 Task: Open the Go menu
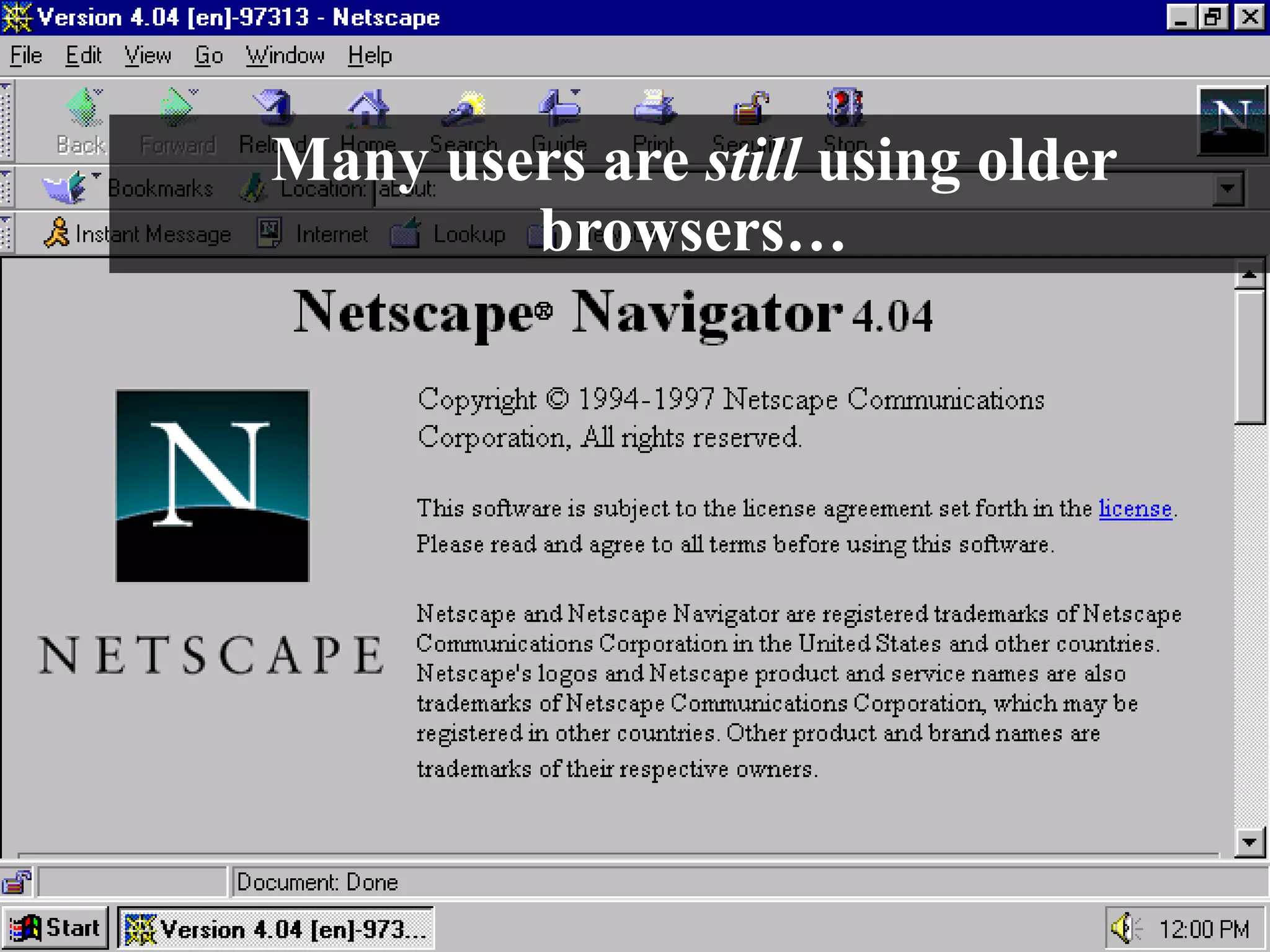tap(208, 56)
